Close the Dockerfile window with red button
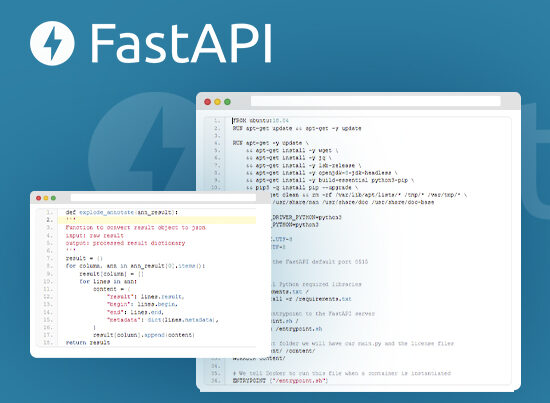The image size is (550, 403). pos(207,102)
